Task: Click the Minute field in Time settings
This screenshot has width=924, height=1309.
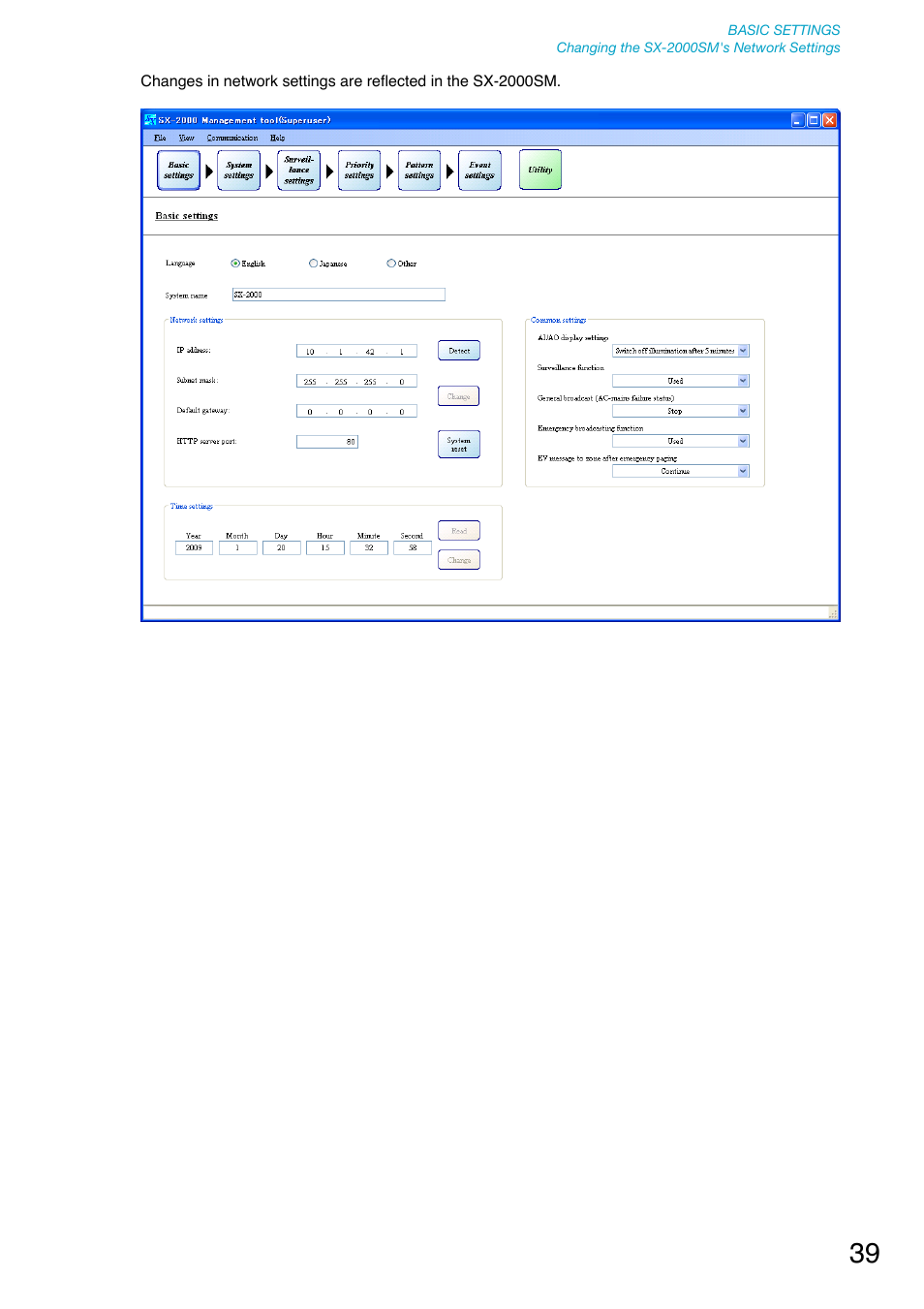Action: (369, 548)
